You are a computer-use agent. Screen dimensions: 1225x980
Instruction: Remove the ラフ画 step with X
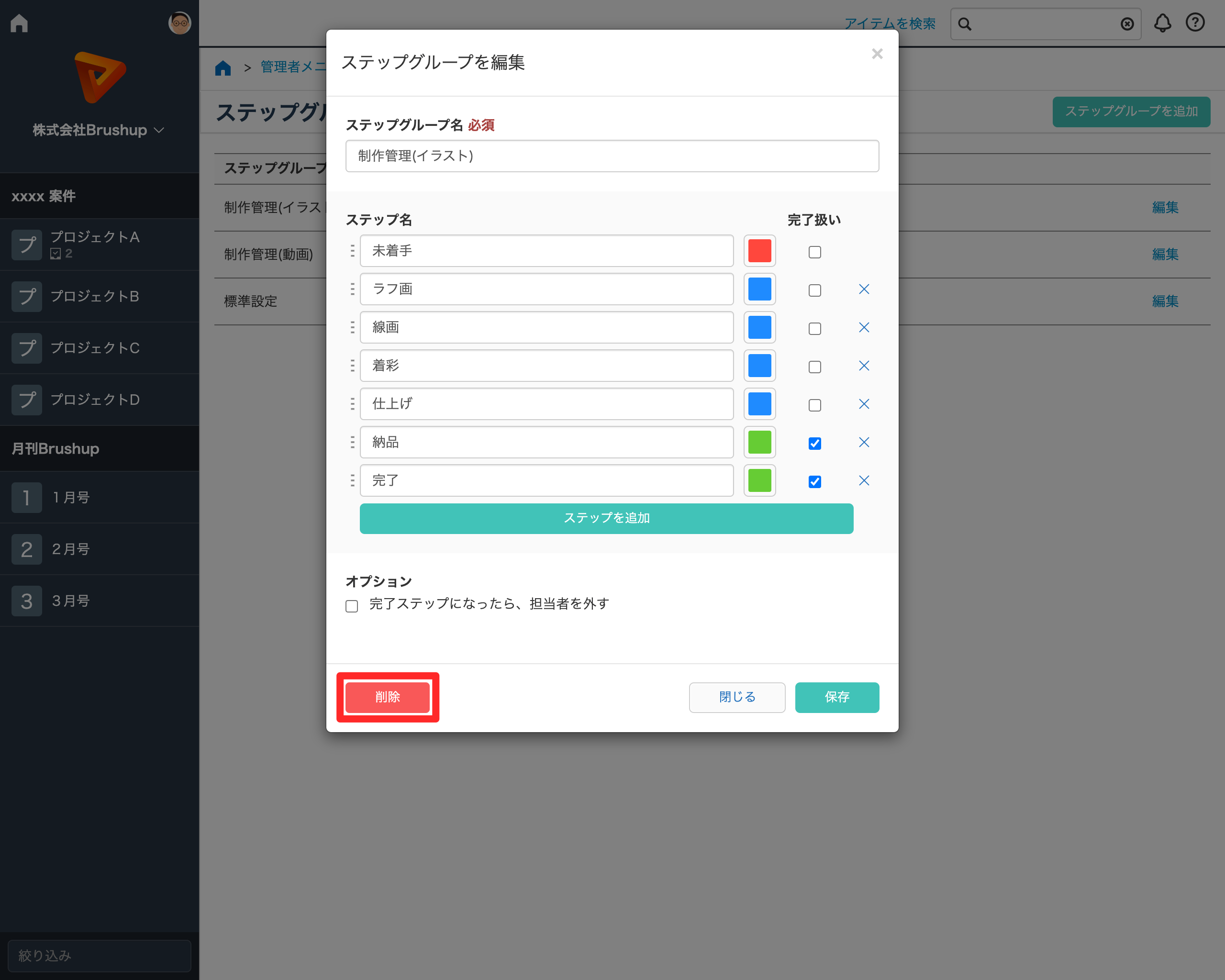coord(864,289)
